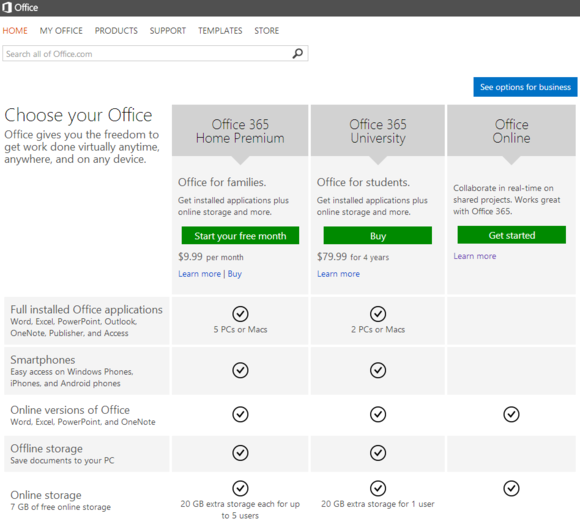Click the Office 365 Home Premium column header

point(240,131)
